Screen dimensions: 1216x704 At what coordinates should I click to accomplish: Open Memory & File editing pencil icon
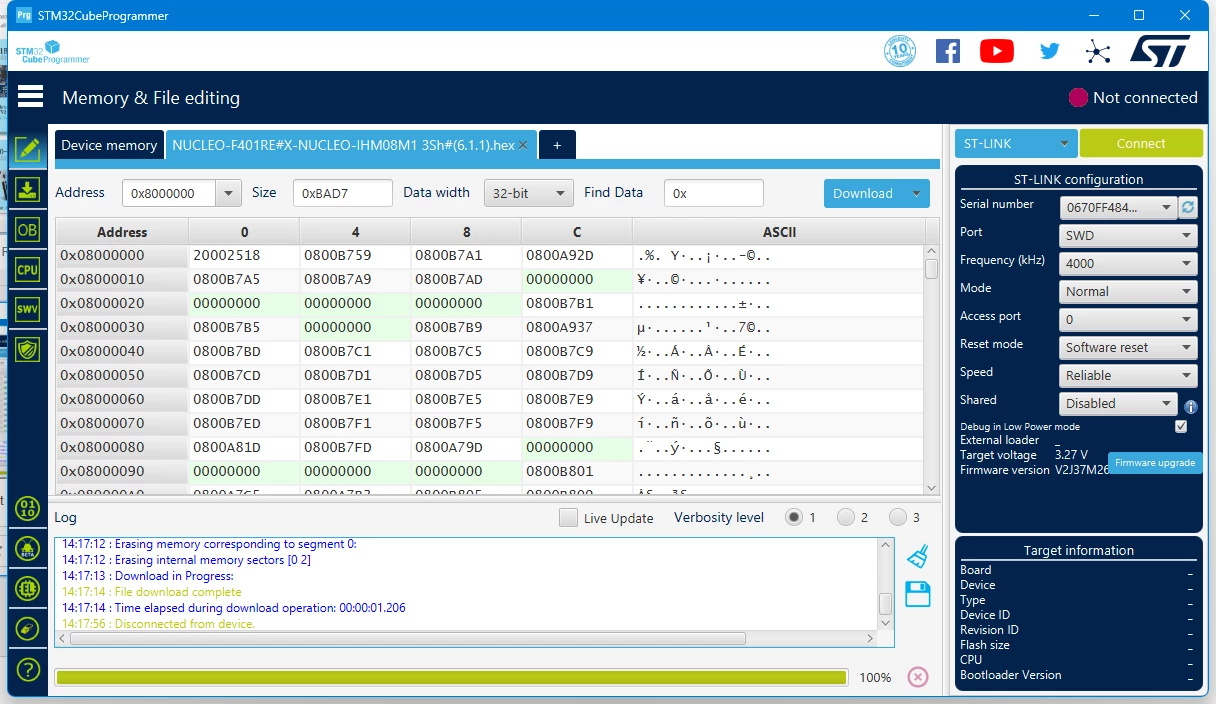click(x=28, y=149)
